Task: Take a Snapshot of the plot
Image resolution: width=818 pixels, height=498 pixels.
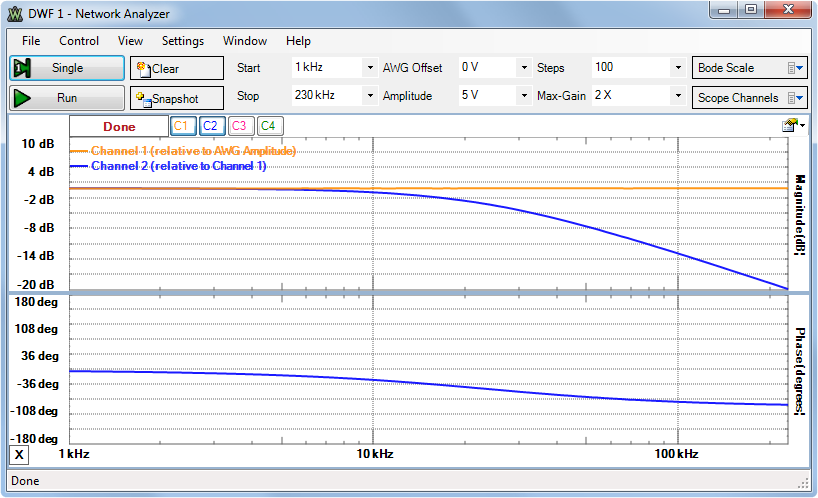Action: coord(177,98)
